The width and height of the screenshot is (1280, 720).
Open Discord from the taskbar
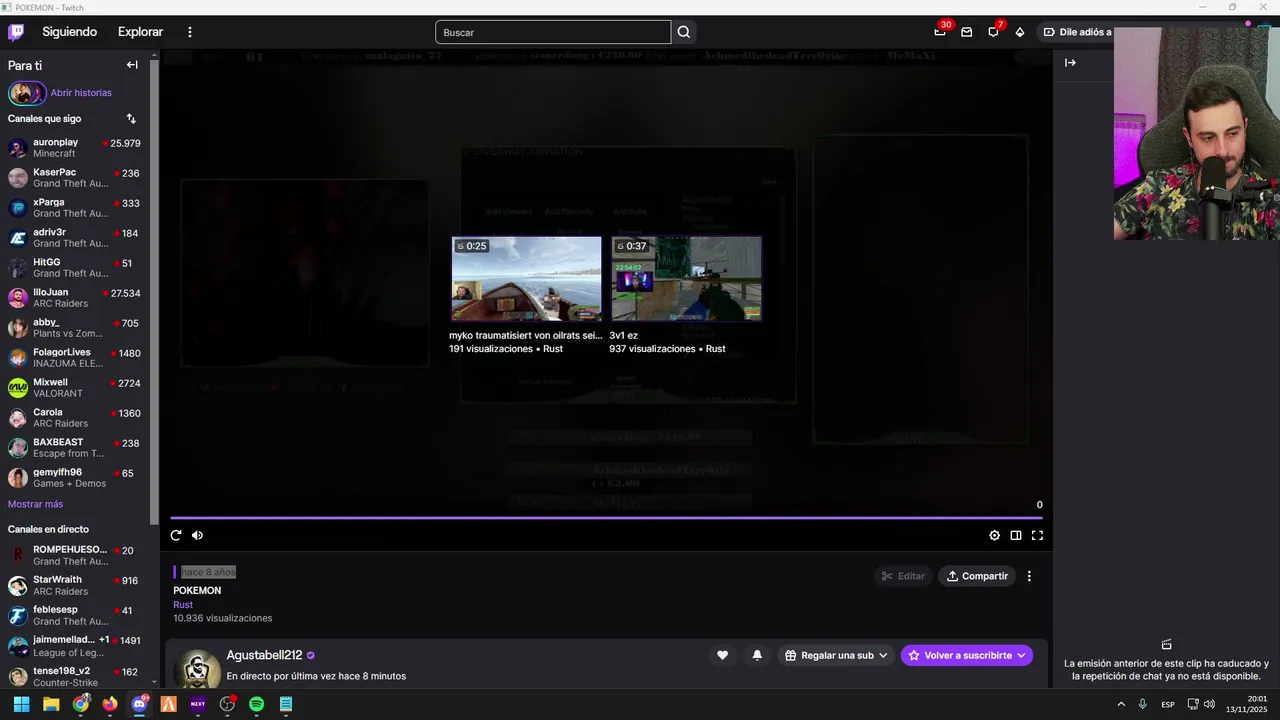pyautogui.click(x=139, y=704)
